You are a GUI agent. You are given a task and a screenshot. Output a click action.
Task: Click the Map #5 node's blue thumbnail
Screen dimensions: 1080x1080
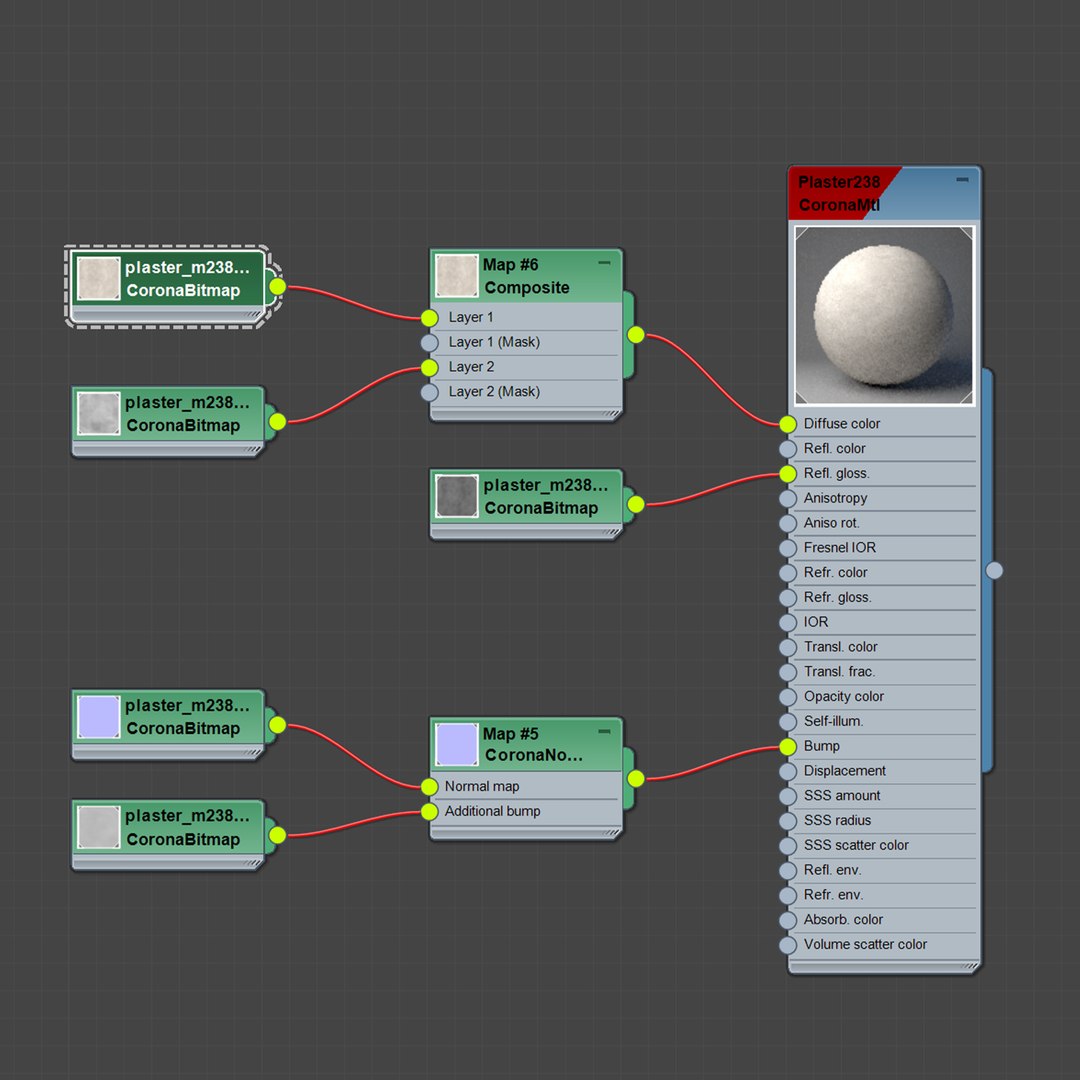point(457,745)
